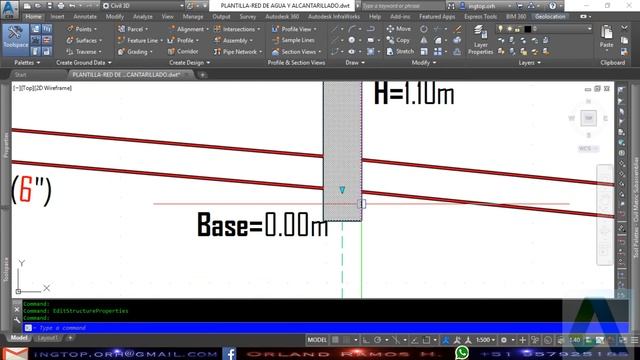Switch to the Annotate ribbon tab
Screen dimensions: 640x360
point(85,17)
